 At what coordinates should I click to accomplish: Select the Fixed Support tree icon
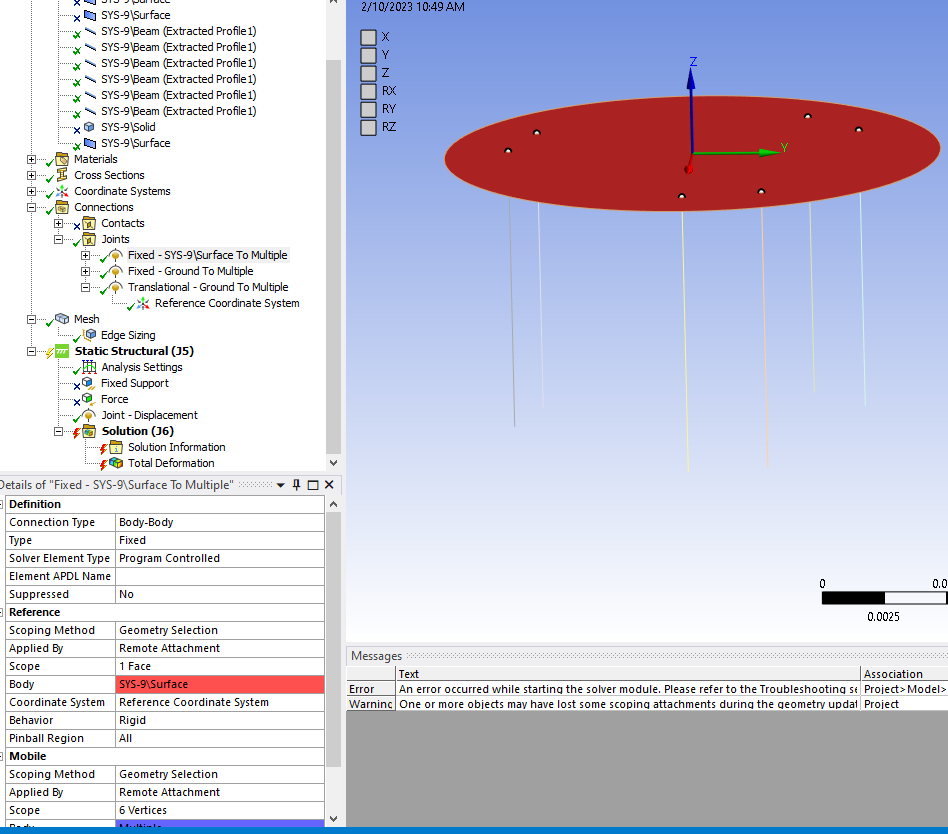(x=89, y=383)
